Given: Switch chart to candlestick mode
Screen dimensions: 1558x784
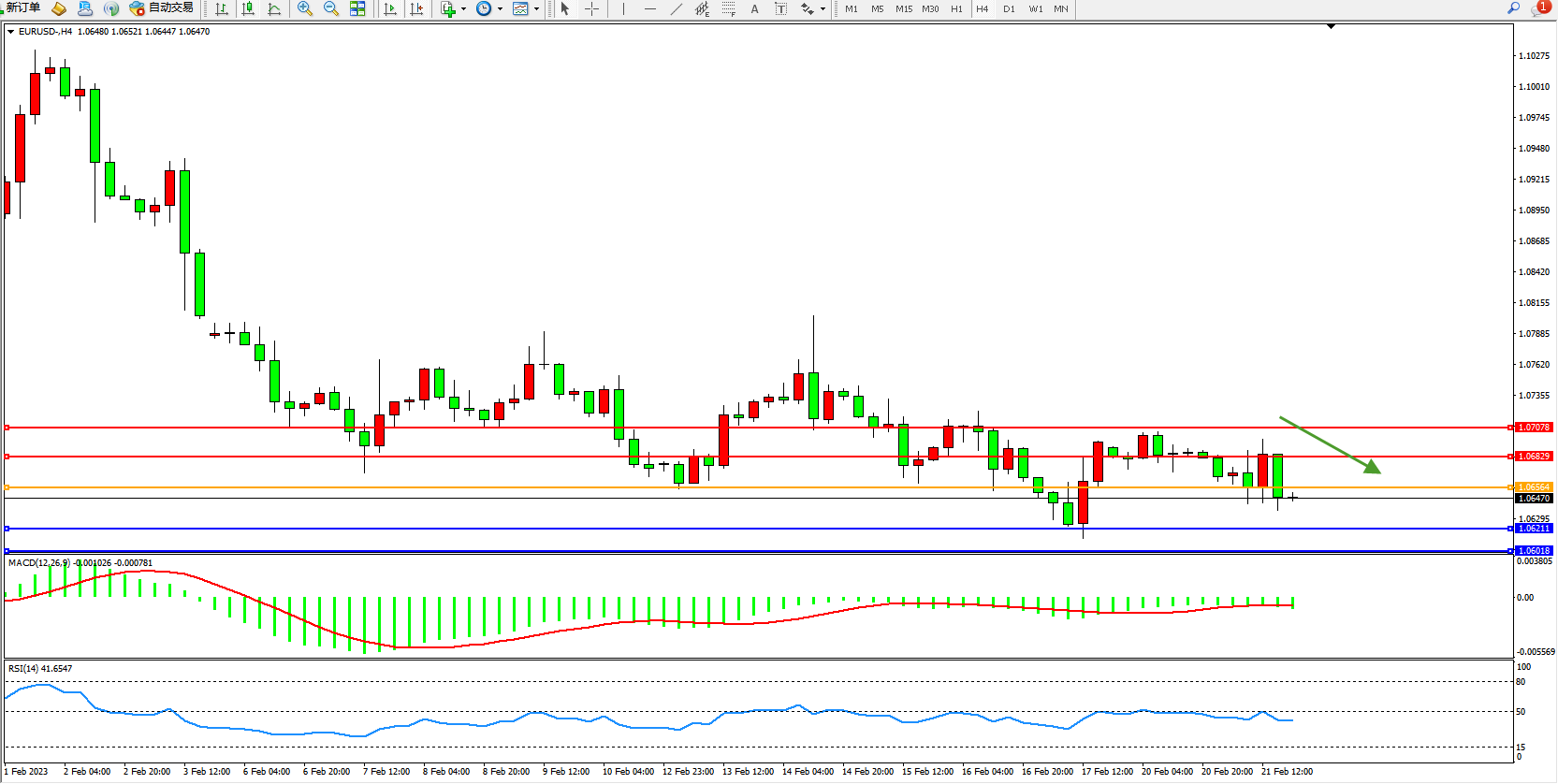Looking at the screenshot, I should coord(248,8).
